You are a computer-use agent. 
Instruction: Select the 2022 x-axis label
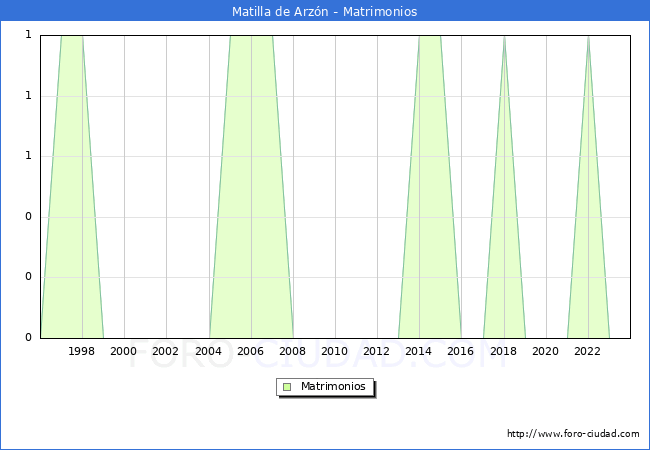click(587, 351)
